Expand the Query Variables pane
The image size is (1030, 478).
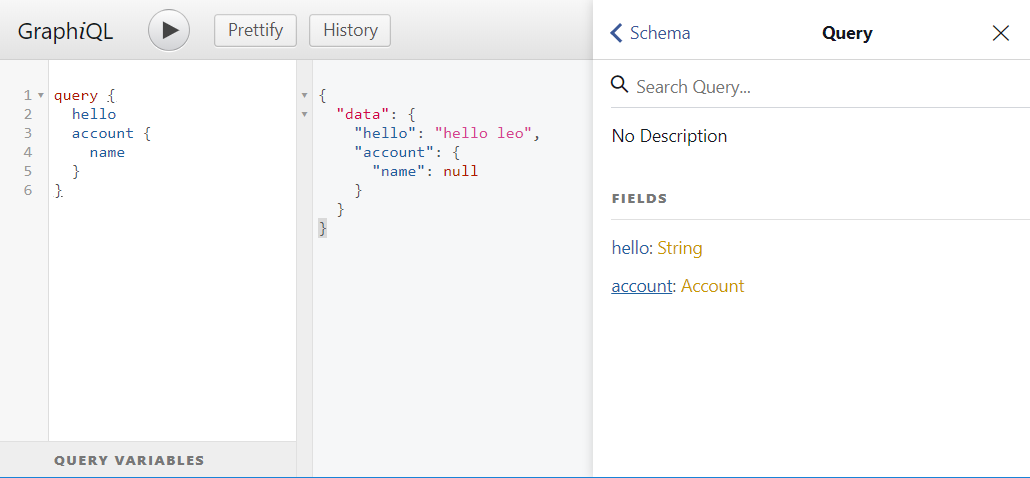pos(129,460)
